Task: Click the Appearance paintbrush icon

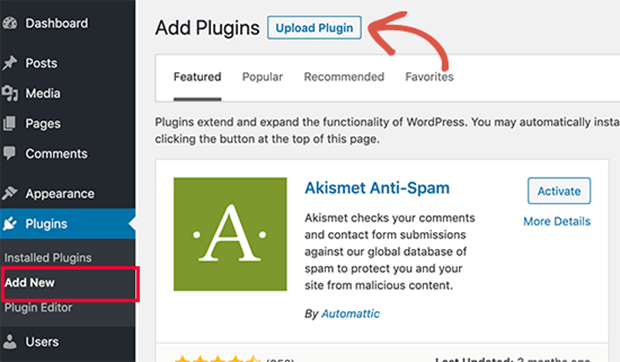Action: (x=9, y=194)
